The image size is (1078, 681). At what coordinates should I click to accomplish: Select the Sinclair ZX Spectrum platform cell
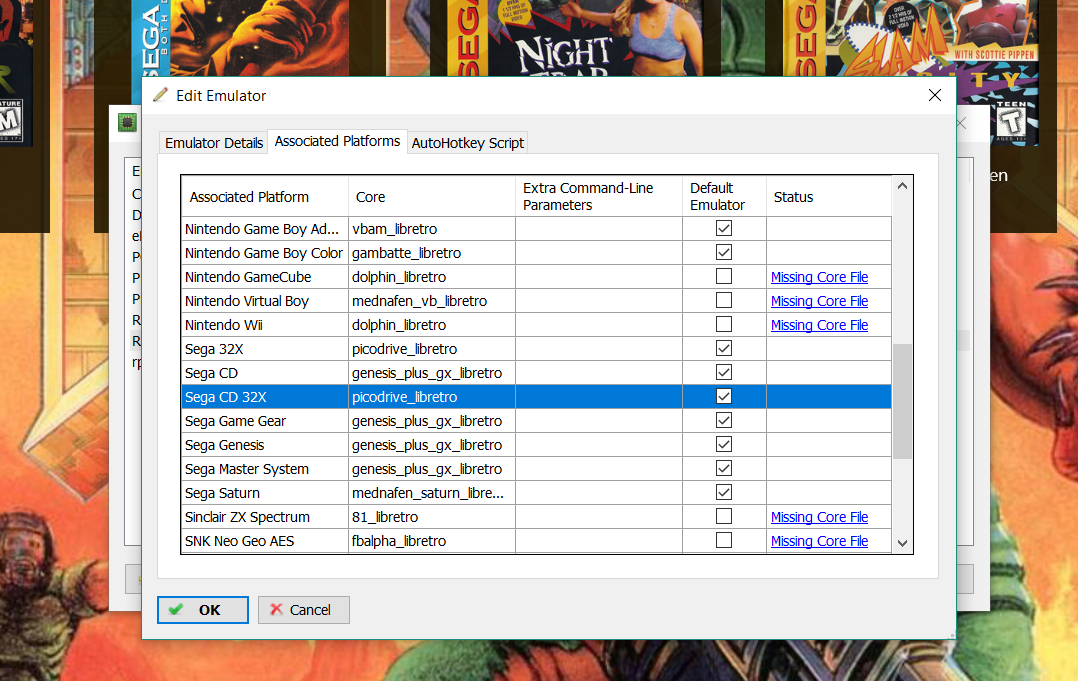265,517
